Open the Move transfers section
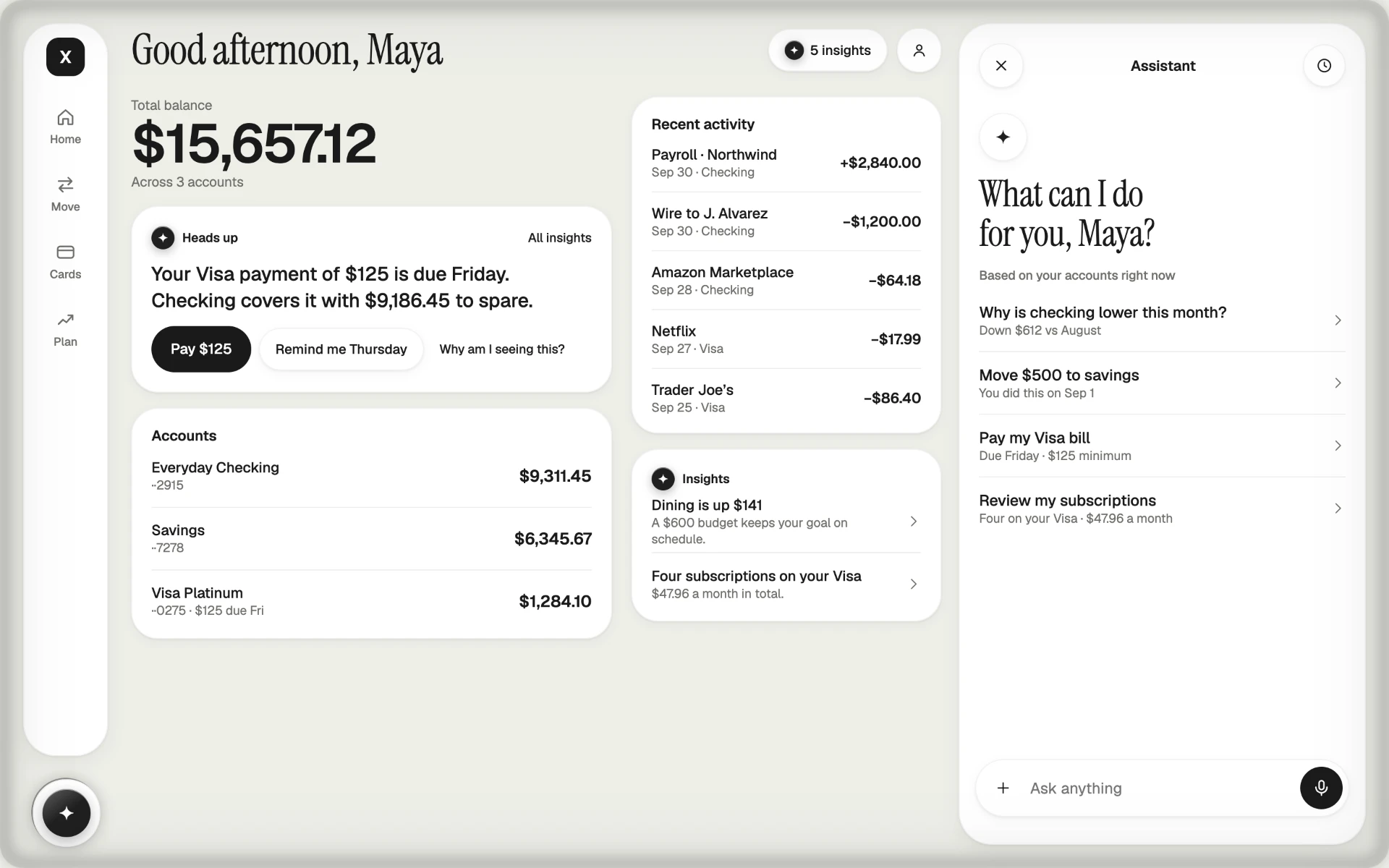Image resolution: width=1389 pixels, height=868 pixels. [x=65, y=194]
